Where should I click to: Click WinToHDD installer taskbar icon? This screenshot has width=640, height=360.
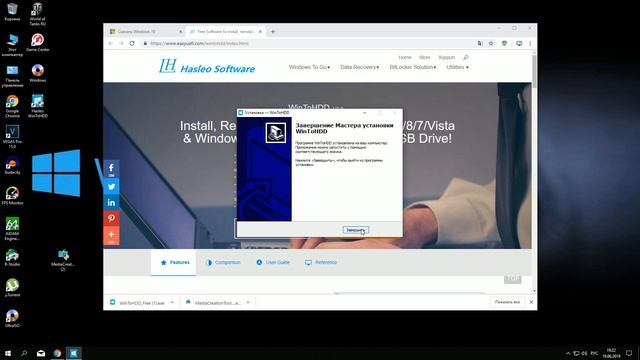pyautogui.click(x=73, y=353)
